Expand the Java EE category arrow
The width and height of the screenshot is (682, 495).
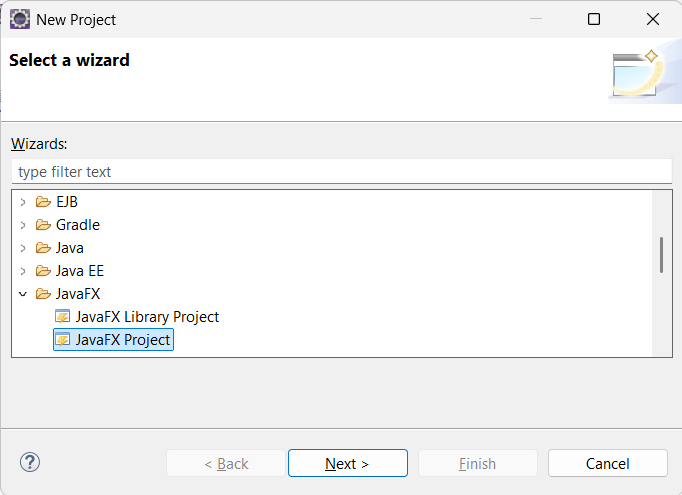tap(23, 271)
